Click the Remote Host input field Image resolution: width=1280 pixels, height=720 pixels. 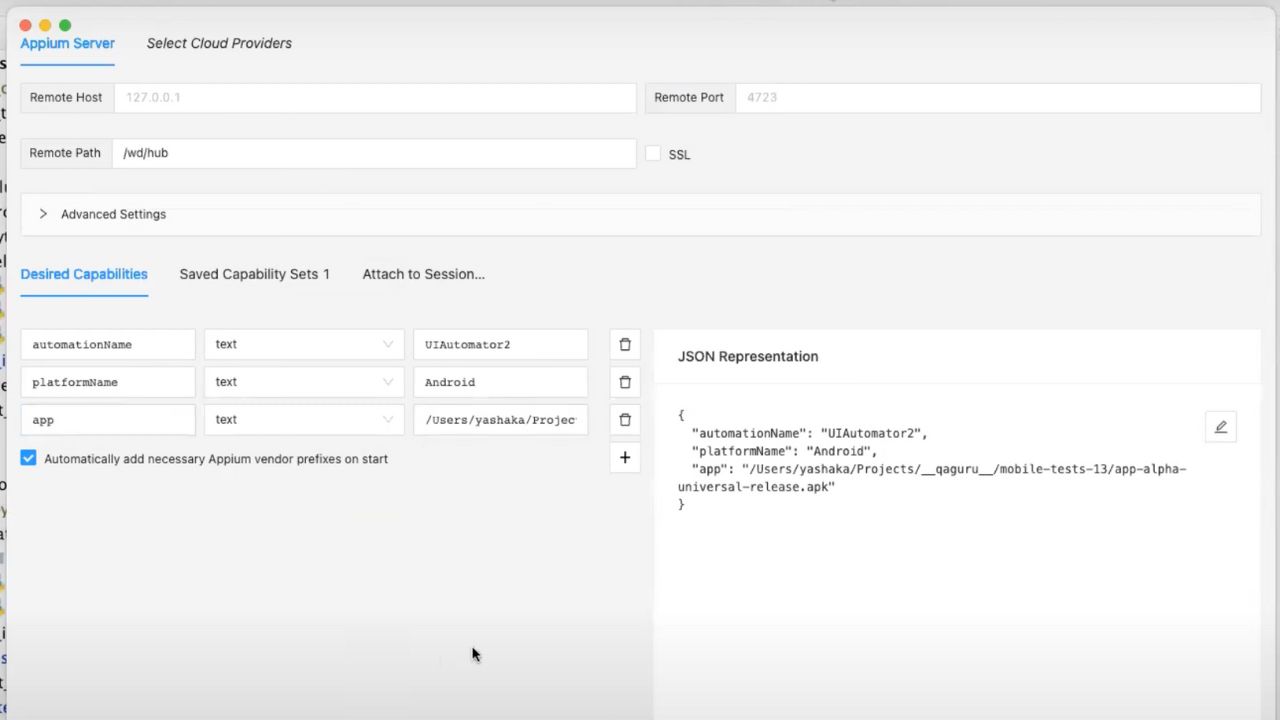[x=375, y=97]
